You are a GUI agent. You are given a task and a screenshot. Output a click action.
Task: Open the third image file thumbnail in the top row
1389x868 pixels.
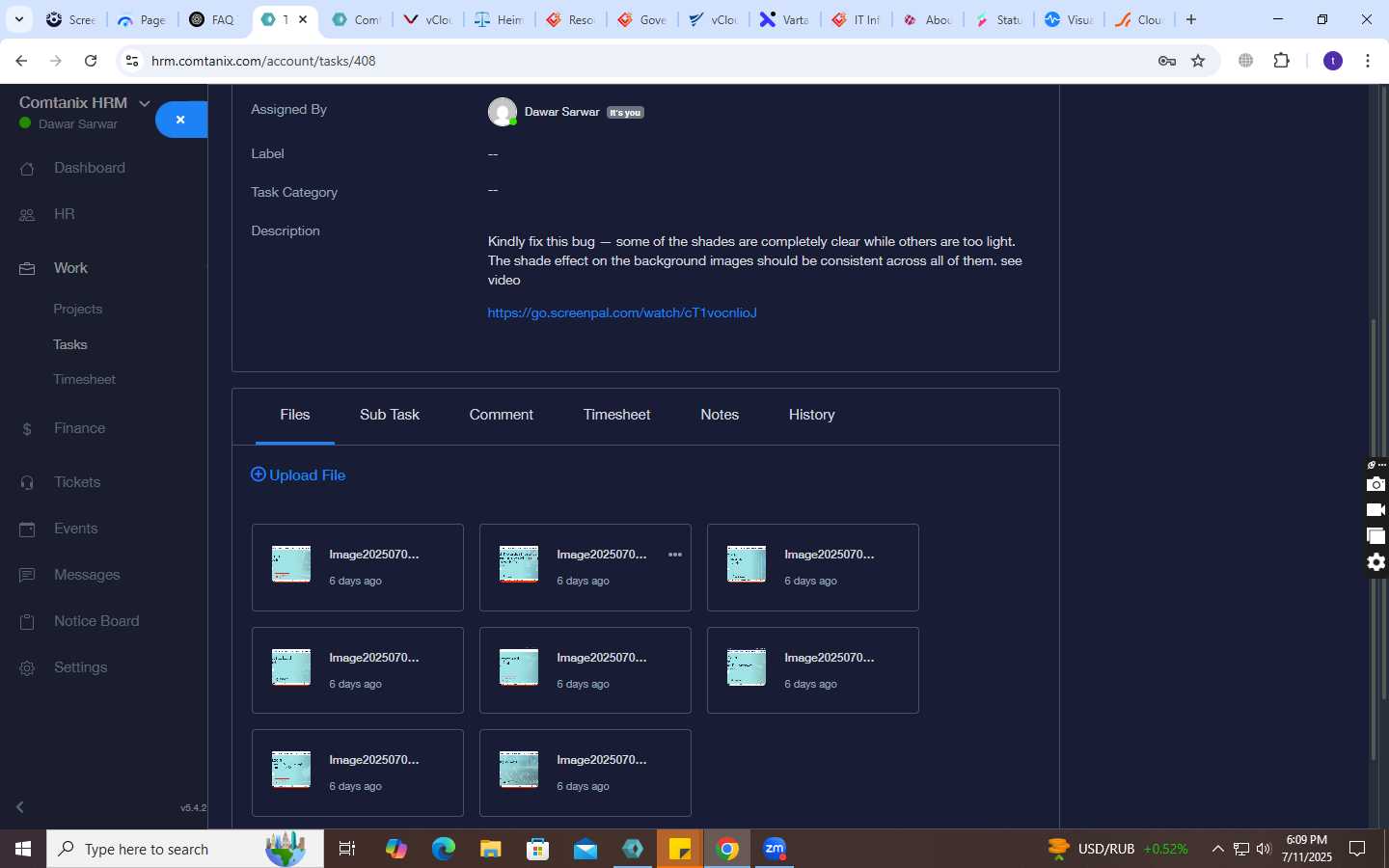[x=747, y=564]
